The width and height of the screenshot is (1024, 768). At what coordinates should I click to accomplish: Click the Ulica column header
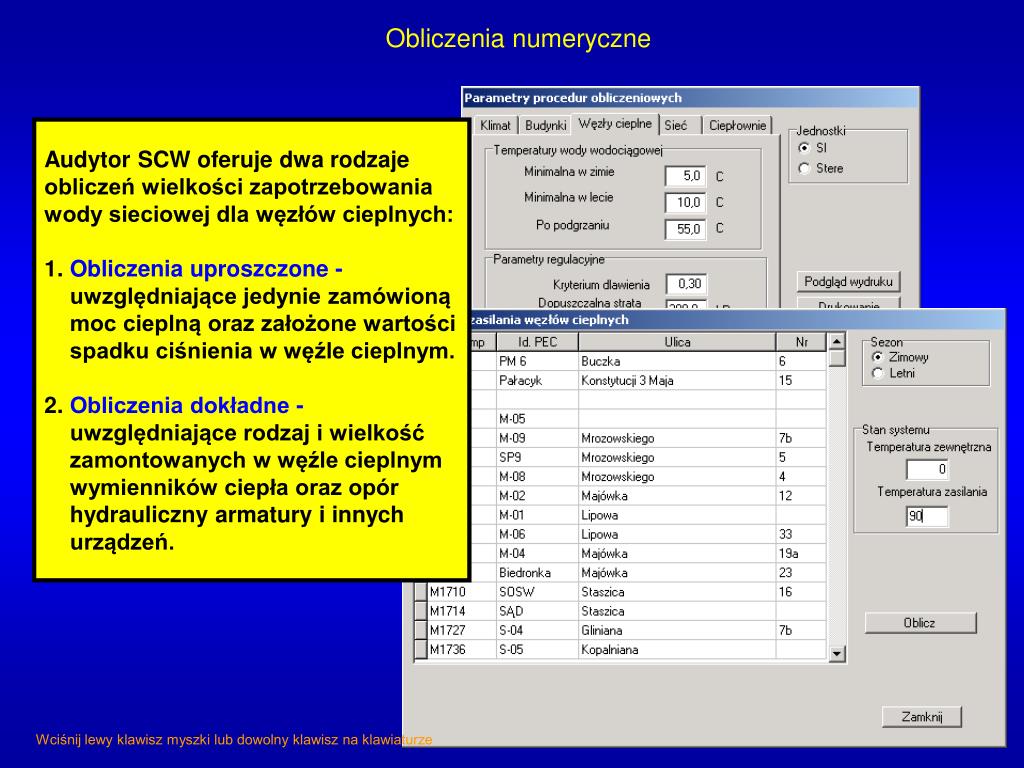(x=677, y=342)
